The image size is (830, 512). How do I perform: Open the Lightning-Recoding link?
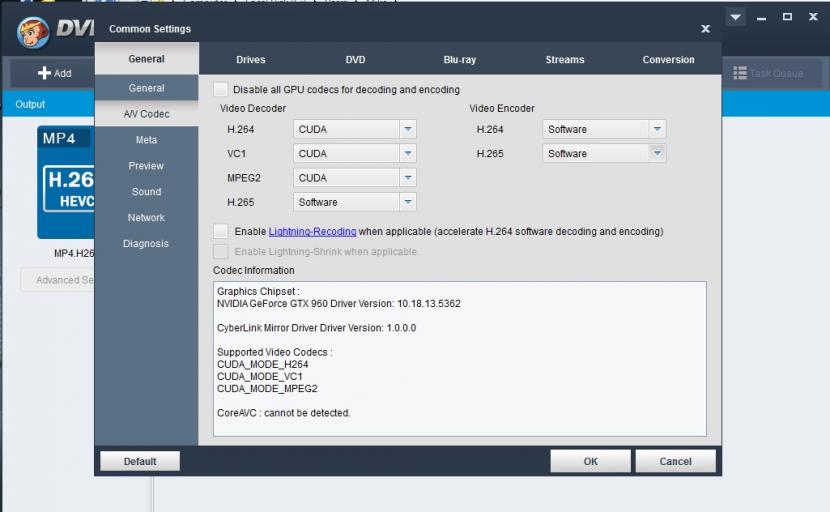[312, 231]
